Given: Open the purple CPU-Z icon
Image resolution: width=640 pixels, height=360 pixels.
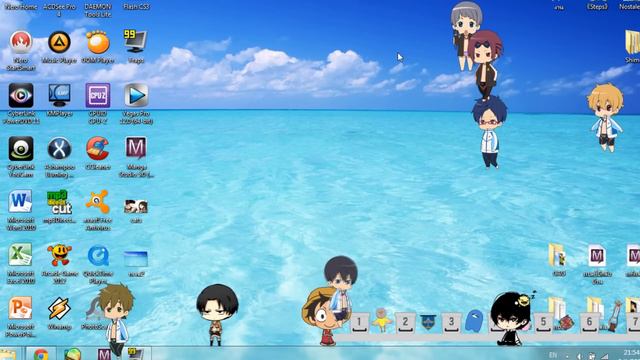Looking at the screenshot, I should [98, 96].
